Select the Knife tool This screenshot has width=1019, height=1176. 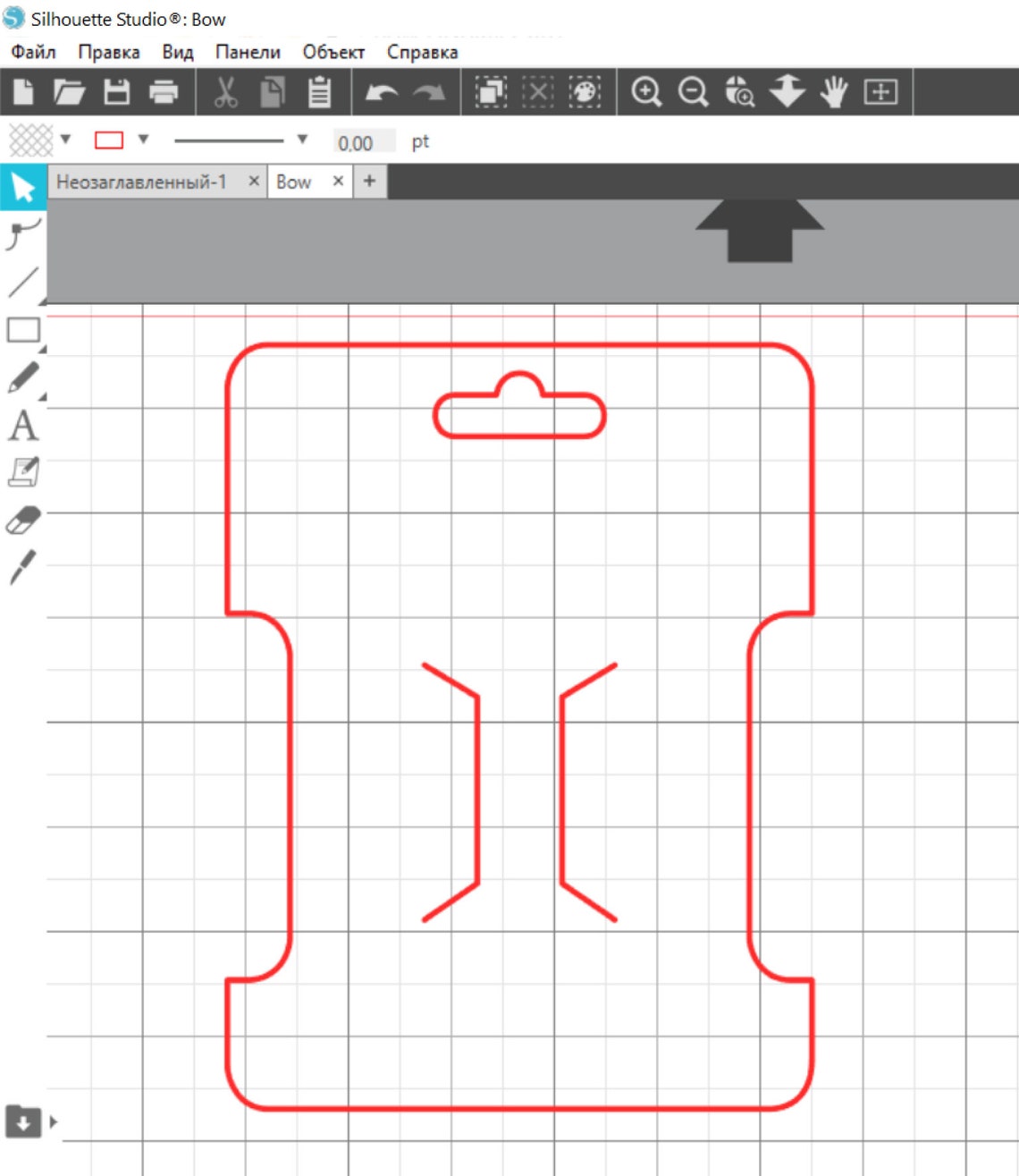[x=23, y=567]
